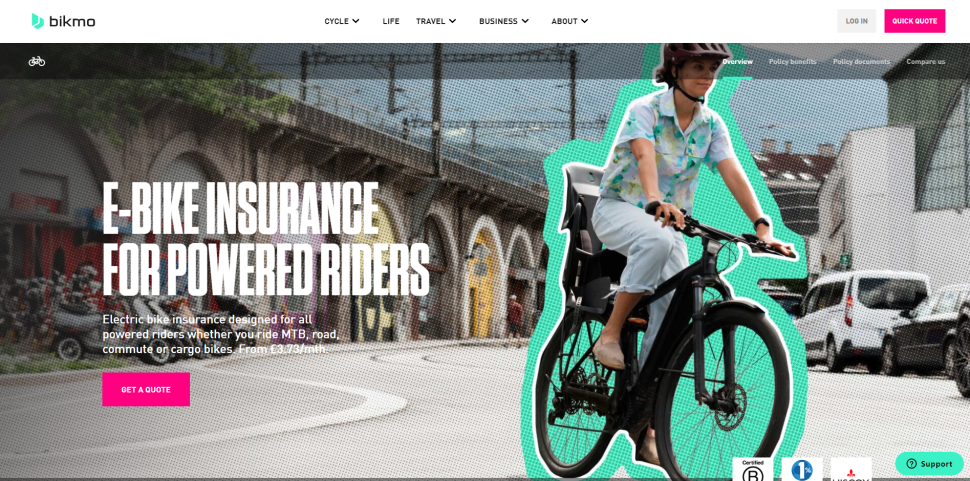Click the Hiscox logo badge

click(x=851, y=470)
